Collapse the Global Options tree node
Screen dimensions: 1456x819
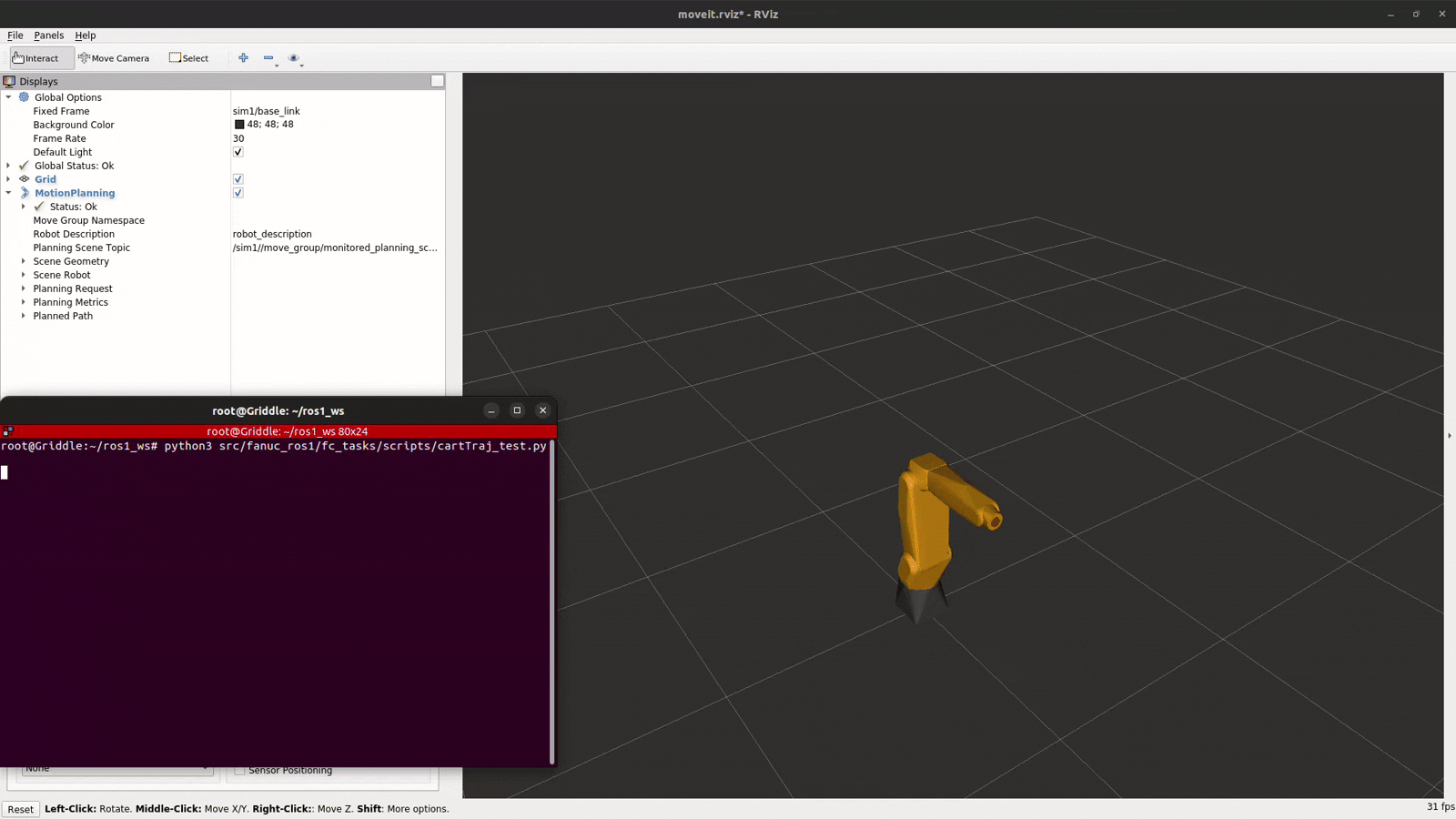[9, 97]
